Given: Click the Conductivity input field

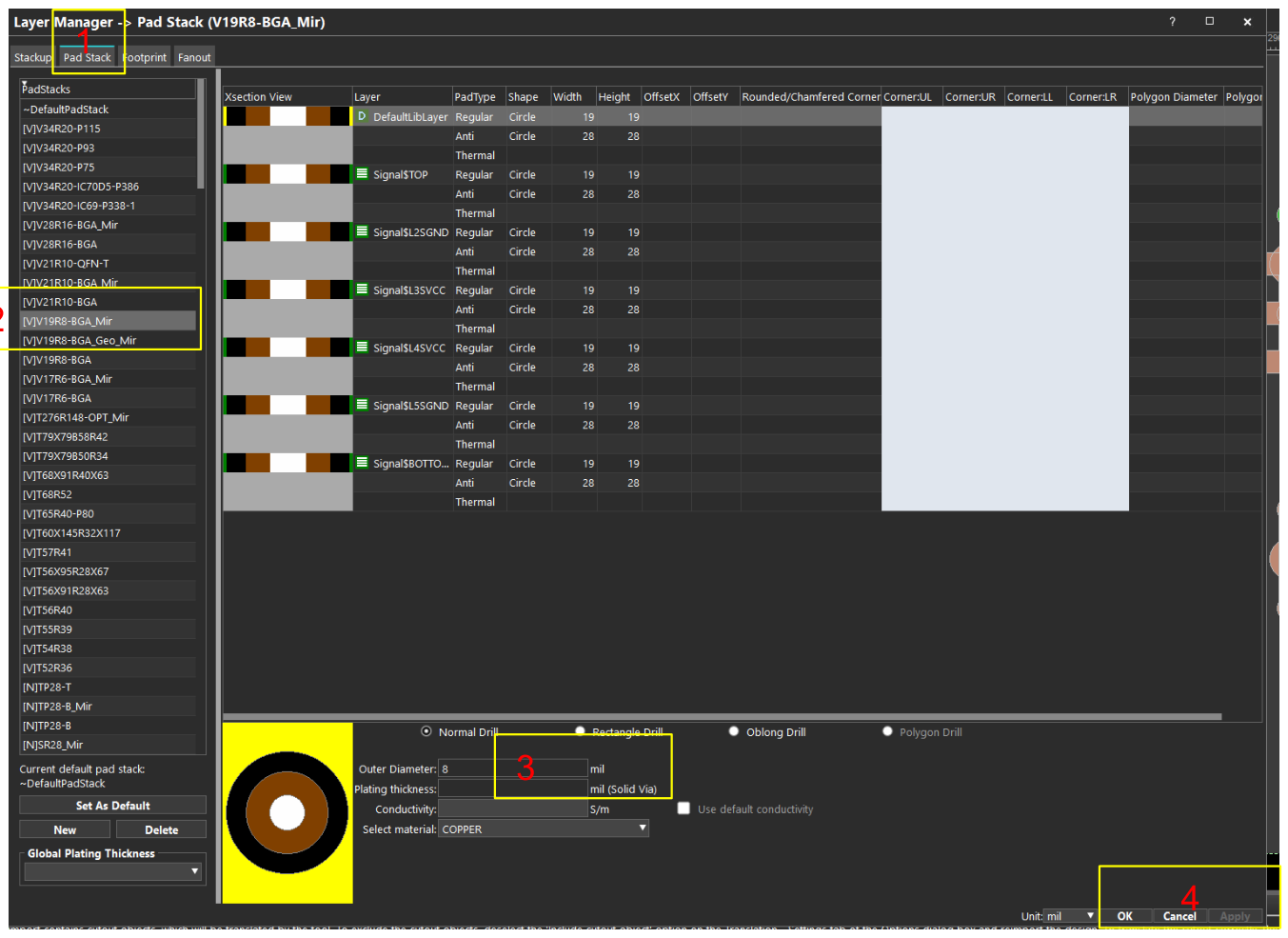Looking at the screenshot, I should pyautogui.click(x=513, y=808).
